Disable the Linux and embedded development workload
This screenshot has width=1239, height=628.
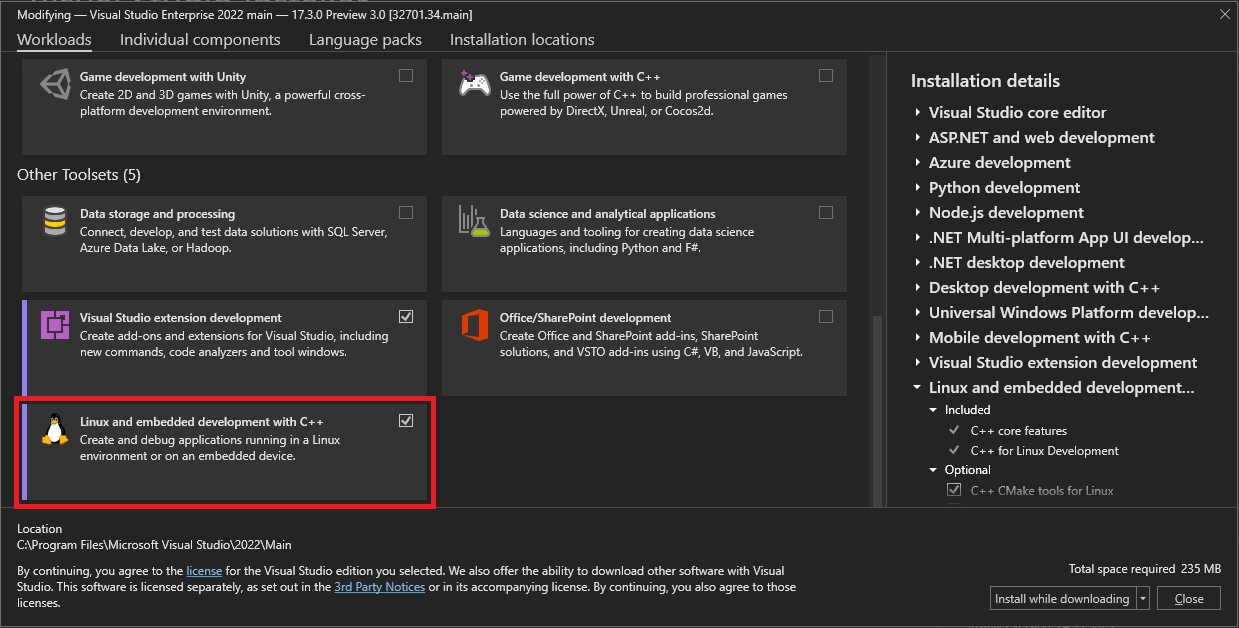(406, 421)
